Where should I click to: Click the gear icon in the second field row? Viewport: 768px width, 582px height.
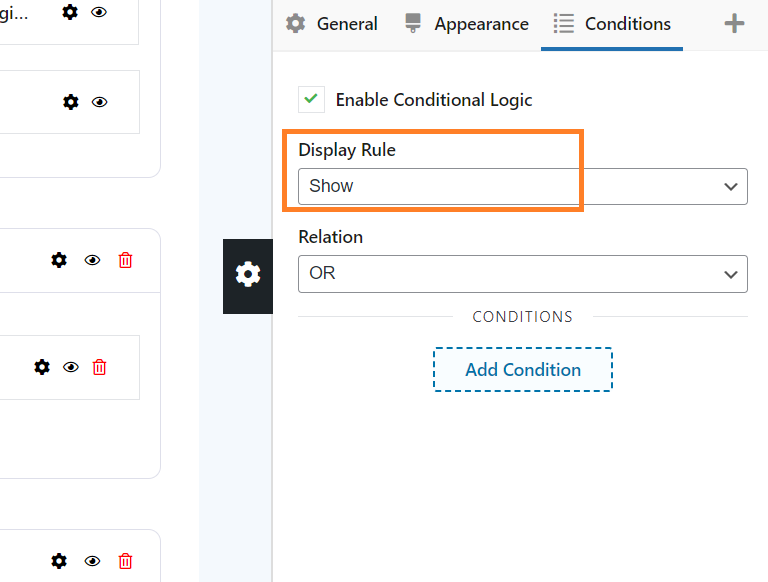[71, 102]
